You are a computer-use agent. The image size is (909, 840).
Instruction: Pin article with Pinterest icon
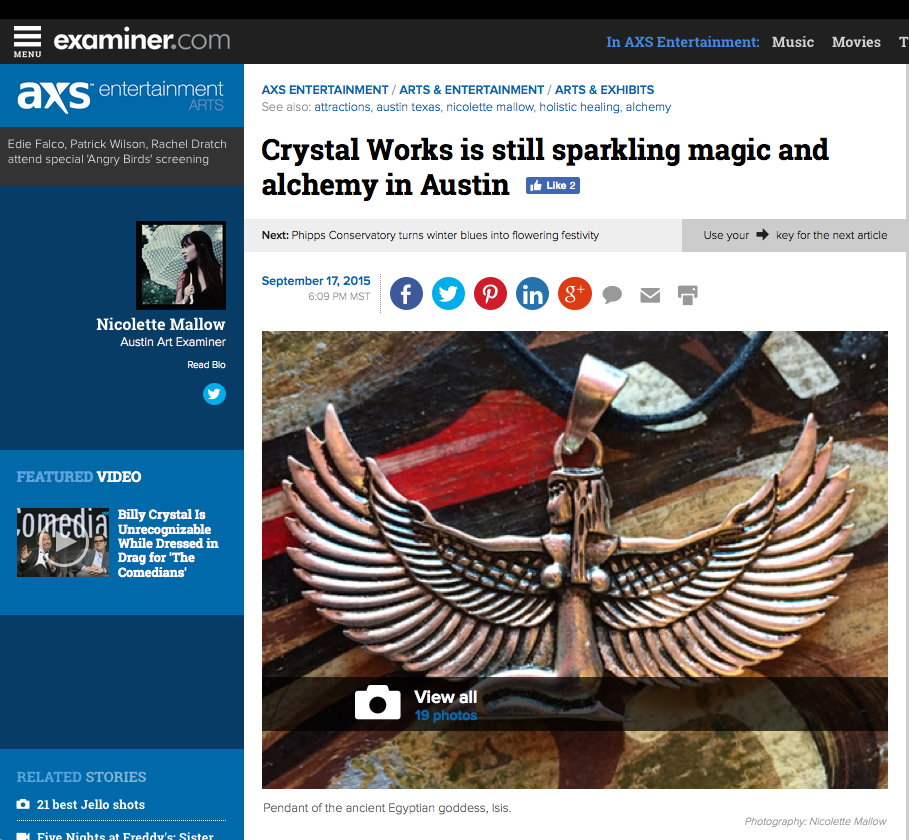[x=490, y=294]
